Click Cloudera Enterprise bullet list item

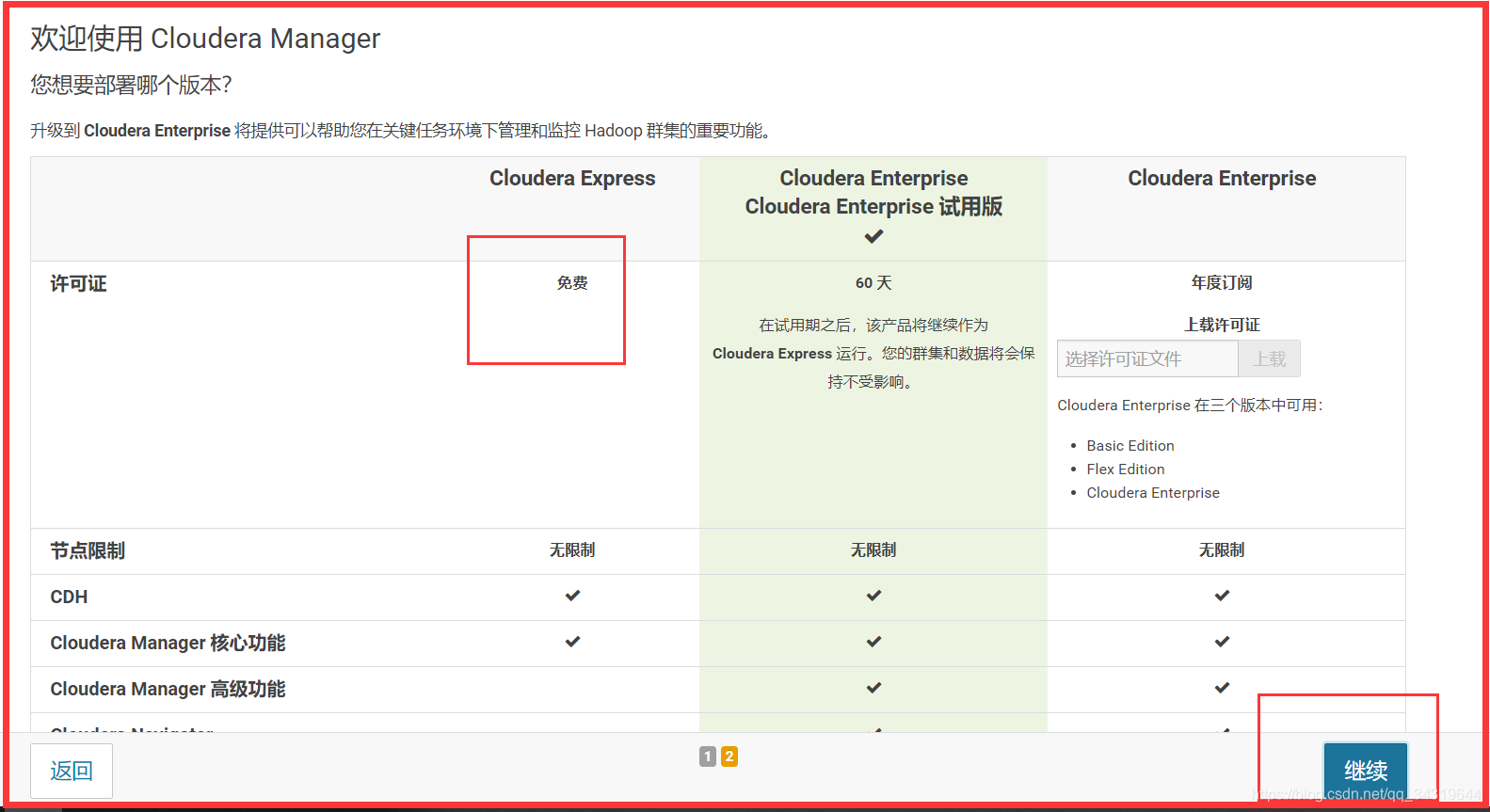[x=1153, y=492]
